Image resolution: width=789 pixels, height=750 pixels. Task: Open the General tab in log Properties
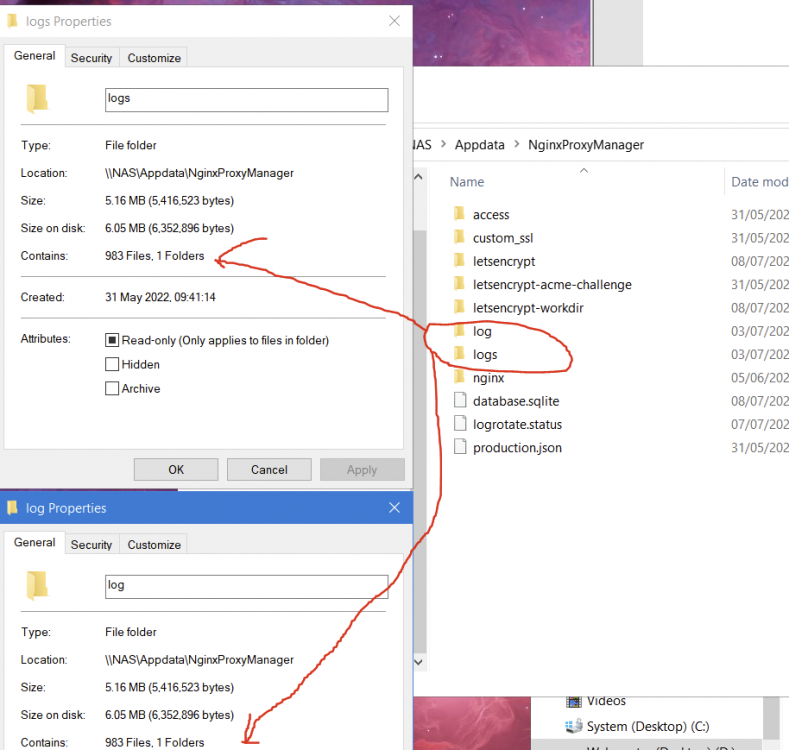[x=34, y=543]
